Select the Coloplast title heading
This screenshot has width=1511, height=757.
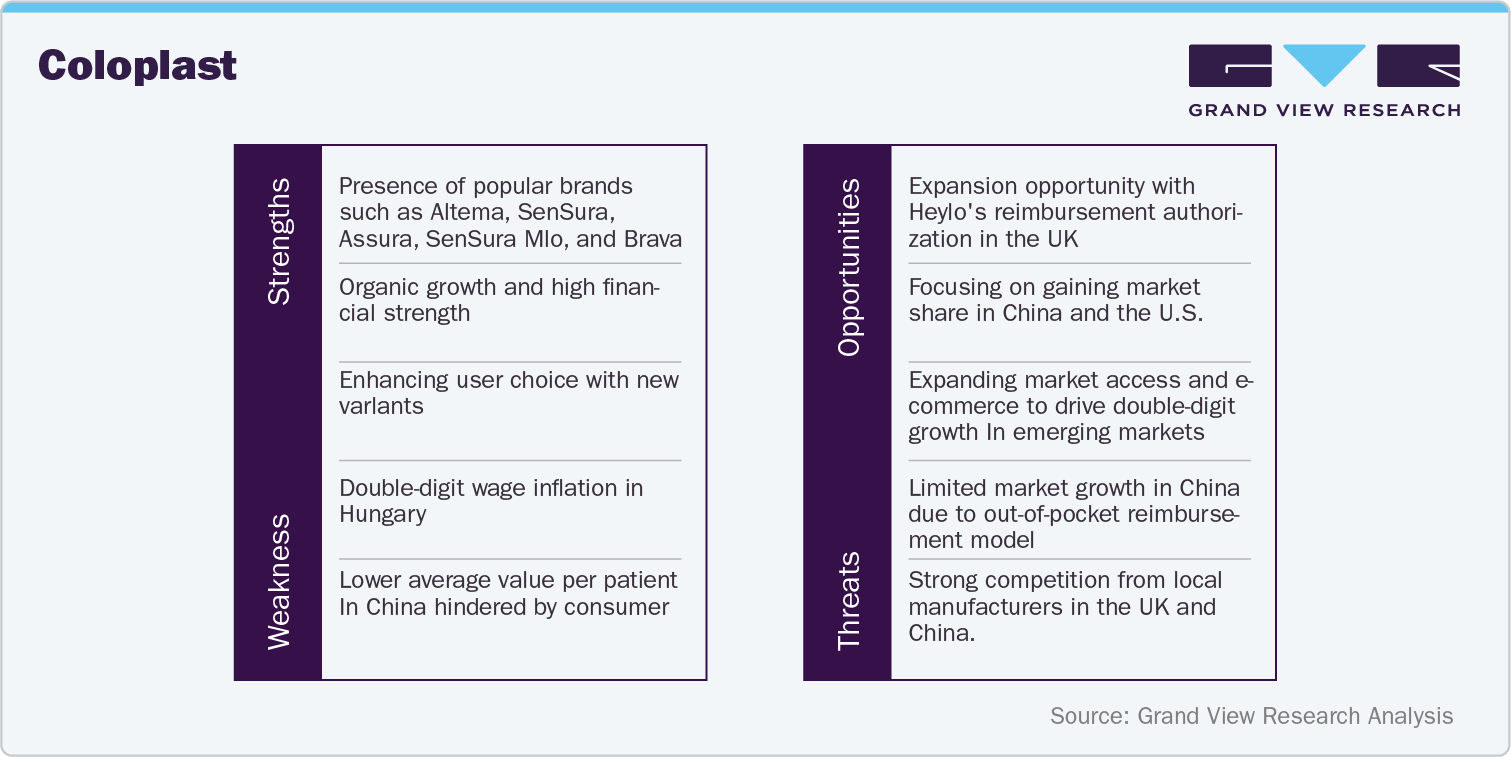pyautogui.click(x=138, y=66)
